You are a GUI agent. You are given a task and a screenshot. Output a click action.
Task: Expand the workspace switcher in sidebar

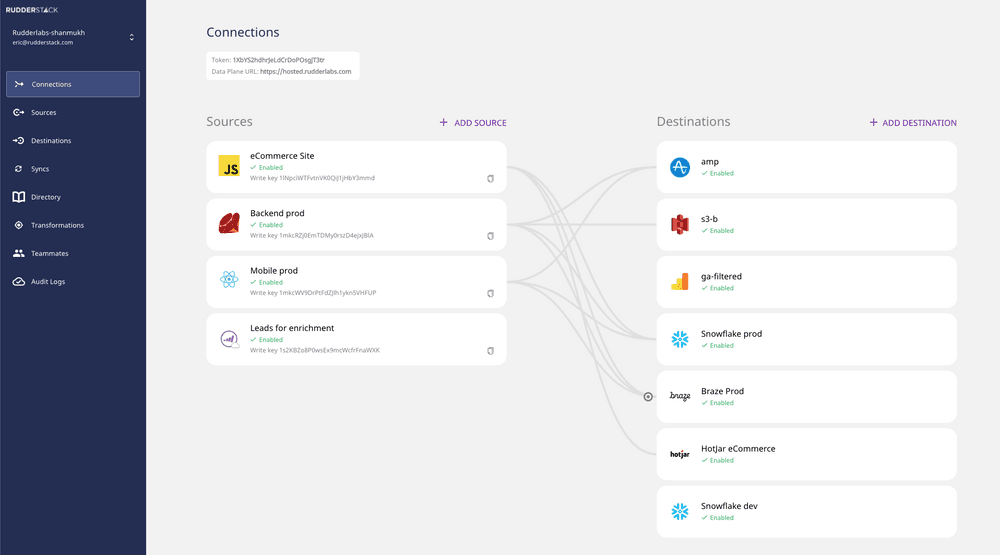(131, 38)
